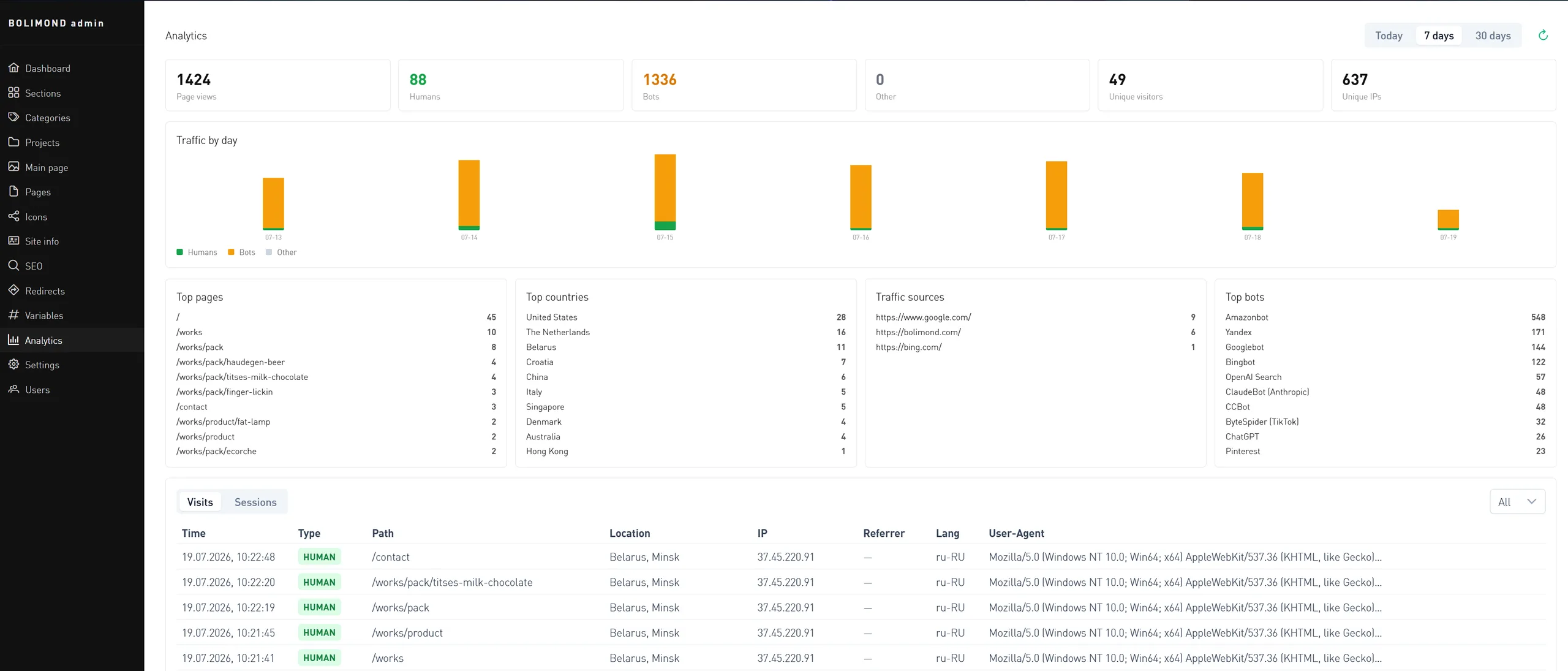
Task: Click the Categories tag icon
Action: (13, 117)
